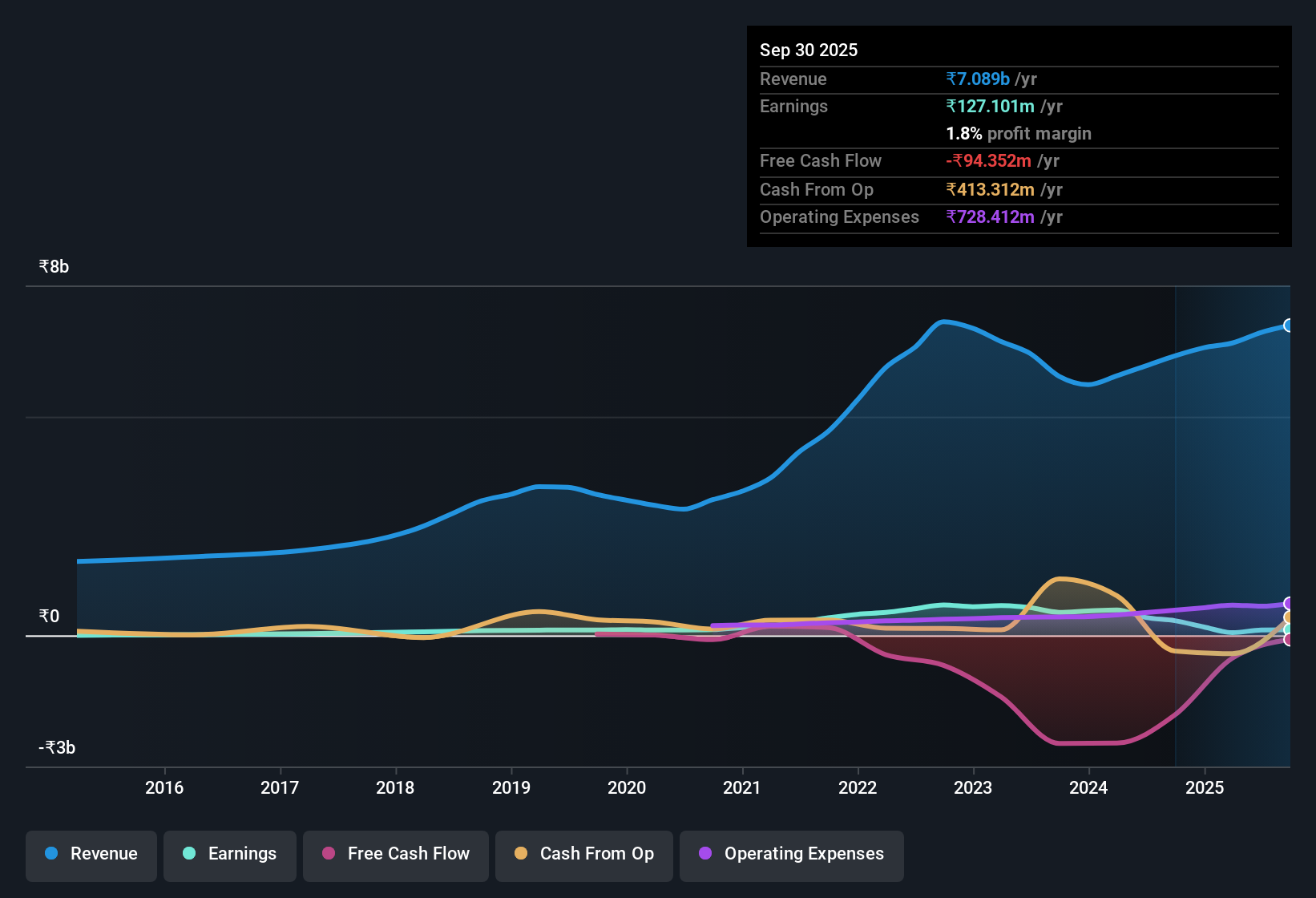Select the purple Operating Expenses legend dot
The image size is (1316, 898).
[x=705, y=854]
